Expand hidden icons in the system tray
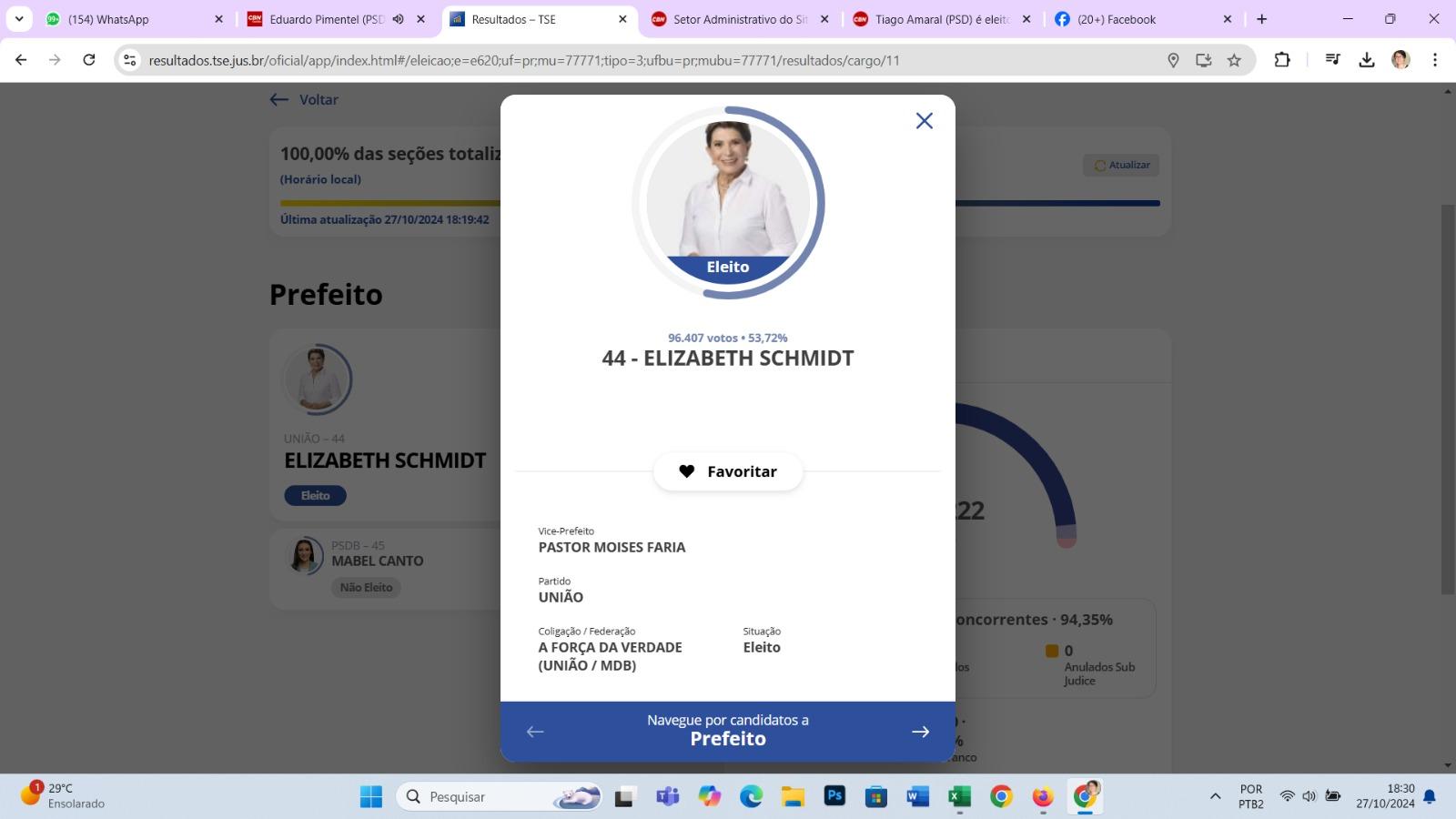 tap(1215, 795)
